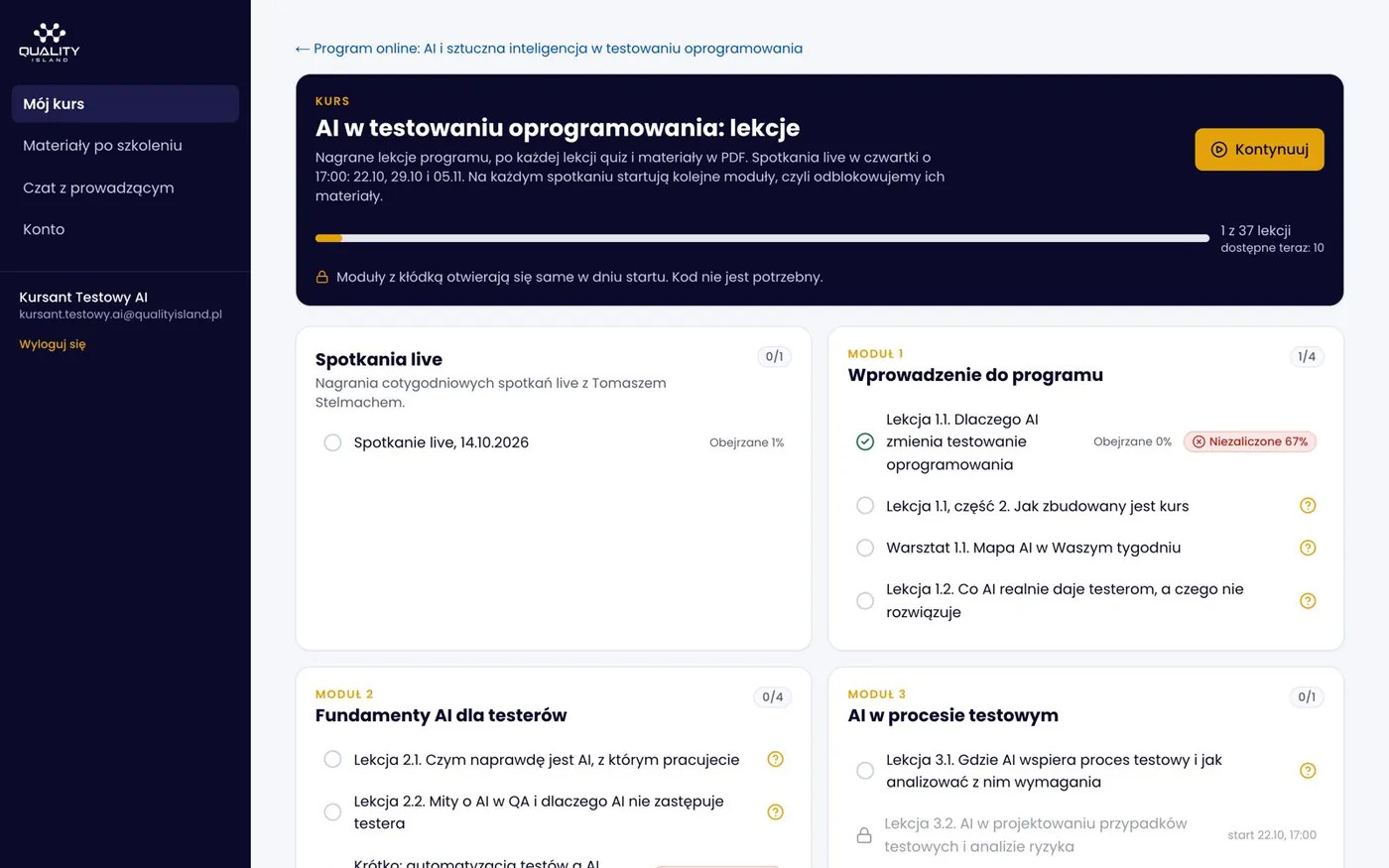This screenshot has width=1389, height=868.
Task: Open the Mój kurs sidebar item
Action: coord(125,103)
